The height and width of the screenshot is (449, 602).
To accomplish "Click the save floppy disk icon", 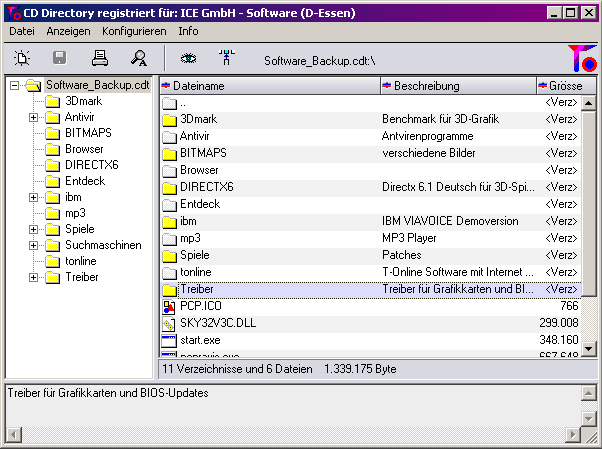I will pos(59,58).
